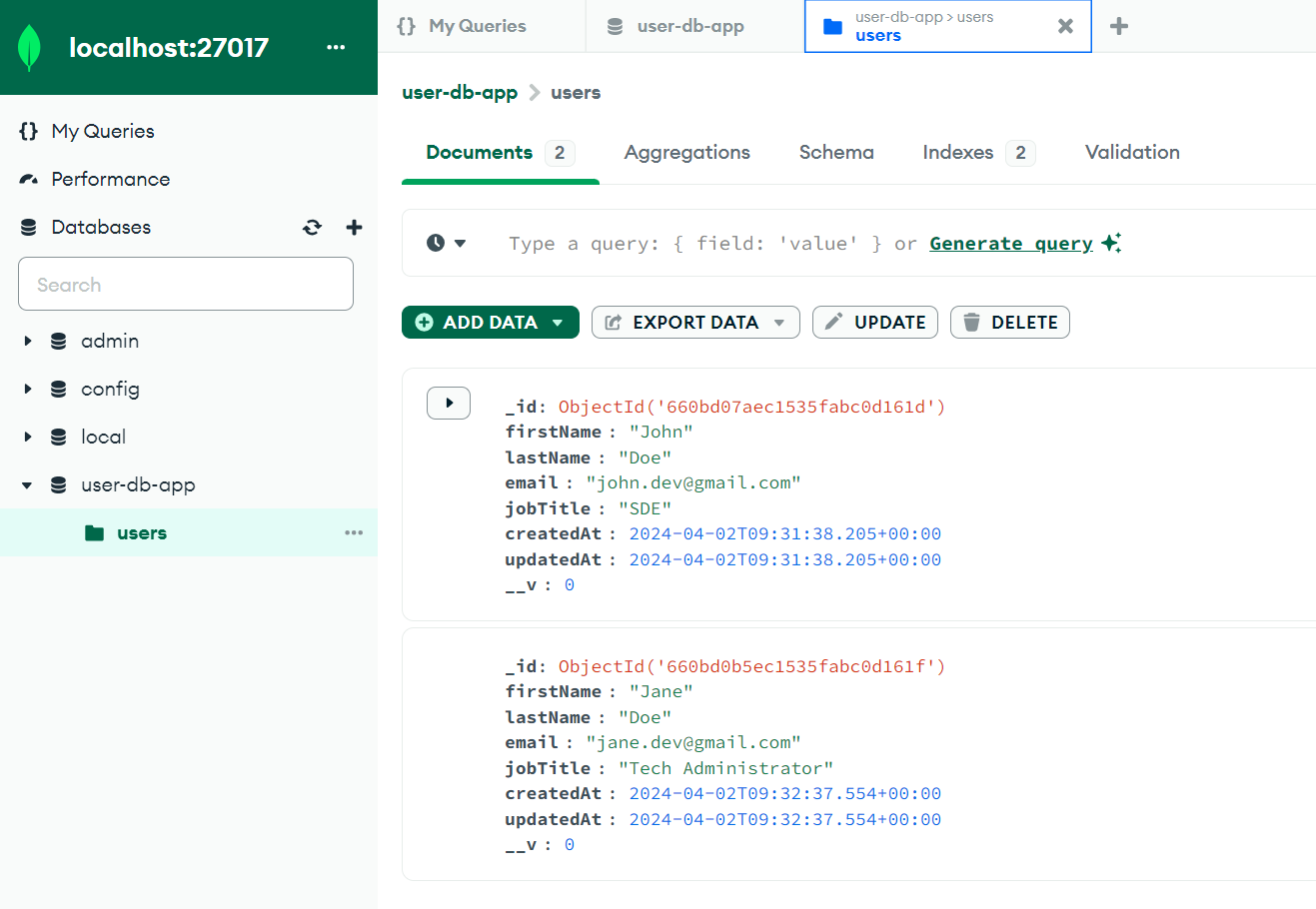Focus the sidebar database Search field
The image size is (1316, 909).
(186, 285)
